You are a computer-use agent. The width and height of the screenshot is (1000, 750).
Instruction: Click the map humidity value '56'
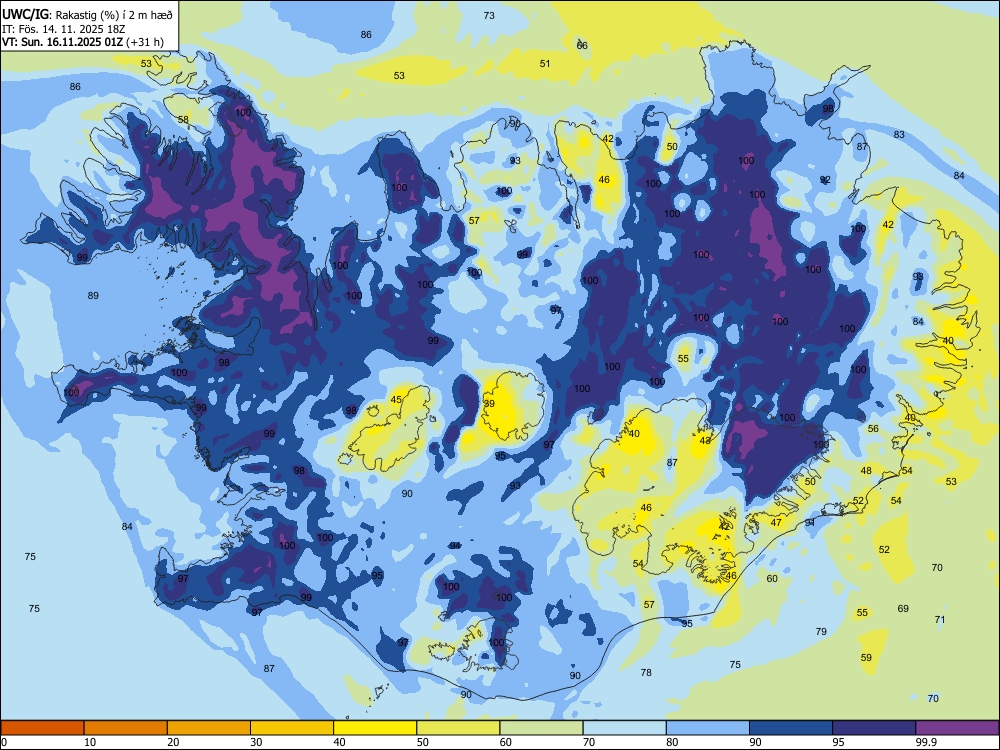click(873, 429)
